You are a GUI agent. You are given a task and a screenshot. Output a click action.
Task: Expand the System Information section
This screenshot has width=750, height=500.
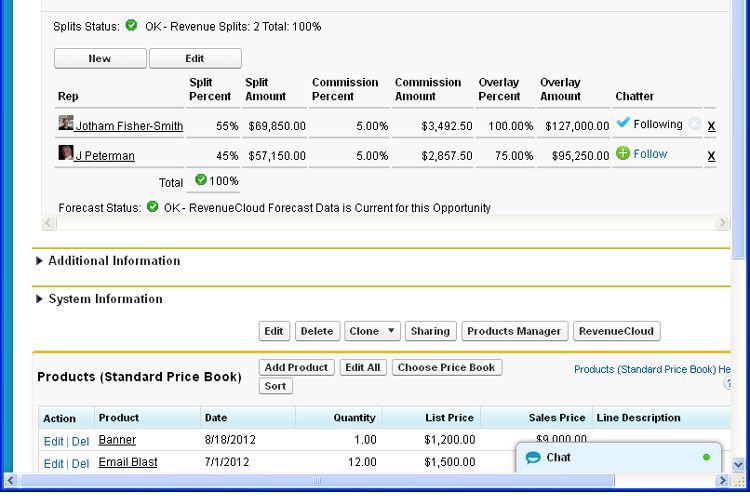[40, 299]
